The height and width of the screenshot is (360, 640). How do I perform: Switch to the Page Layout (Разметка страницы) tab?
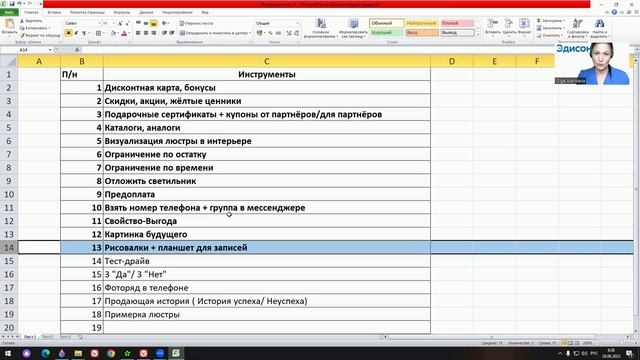click(87, 12)
